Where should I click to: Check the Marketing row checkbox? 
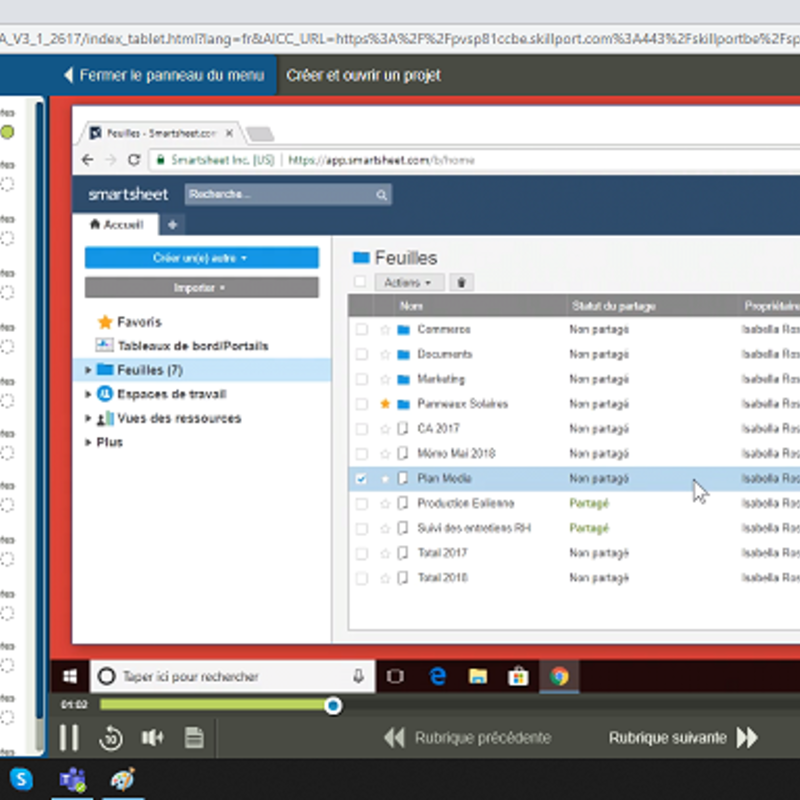coord(362,379)
